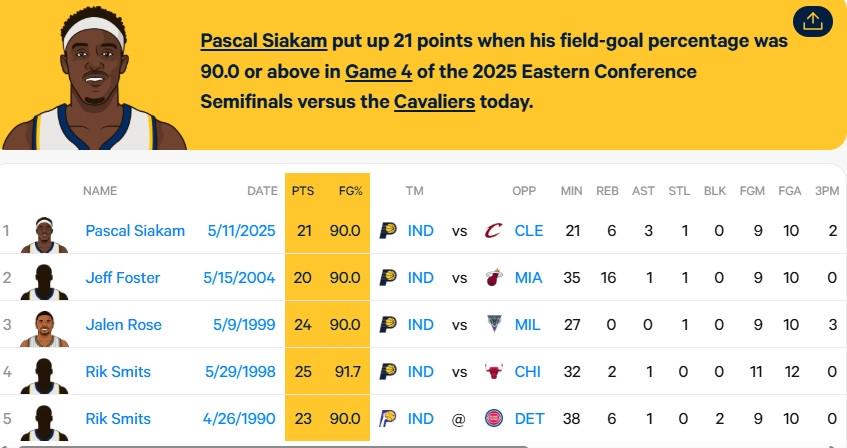Open the Cavaliers link in headline
This screenshot has width=847, height=448.
(x=434, y=102)
